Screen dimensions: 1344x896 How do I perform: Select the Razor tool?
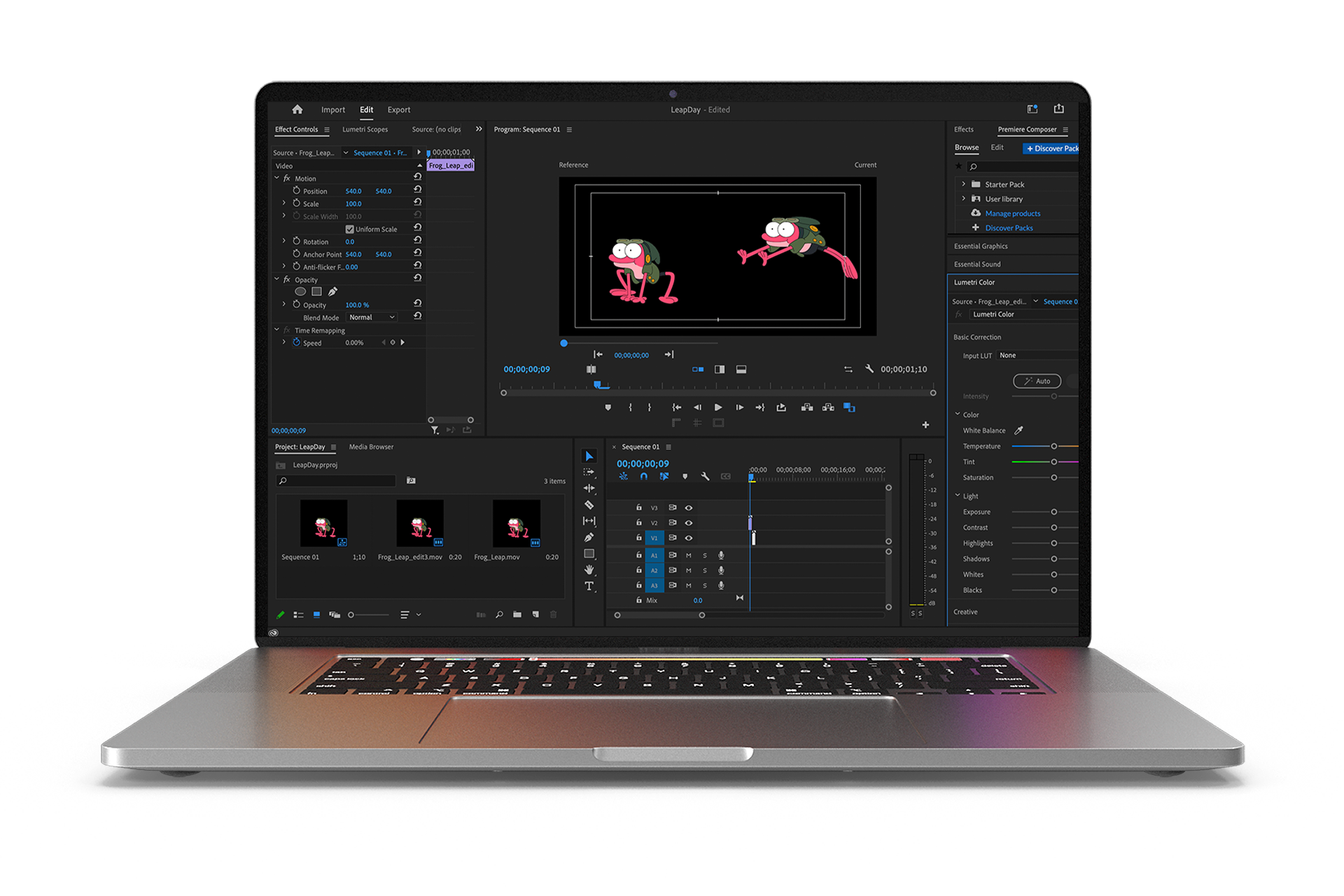coord(589,505)
